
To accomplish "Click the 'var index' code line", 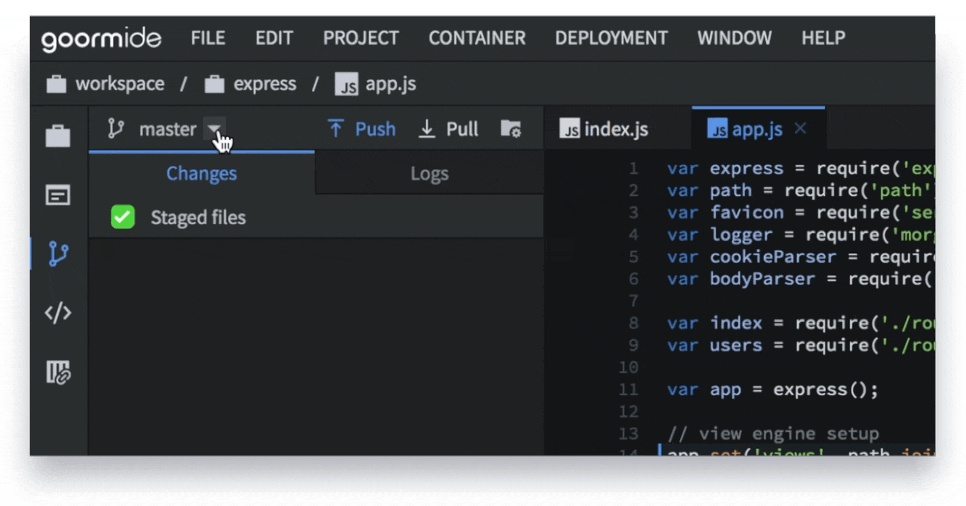I will click(x=800, y=323).
